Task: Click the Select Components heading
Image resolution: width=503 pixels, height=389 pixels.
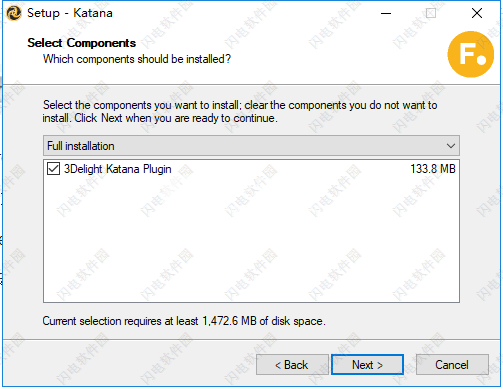Action: [82, 43]
